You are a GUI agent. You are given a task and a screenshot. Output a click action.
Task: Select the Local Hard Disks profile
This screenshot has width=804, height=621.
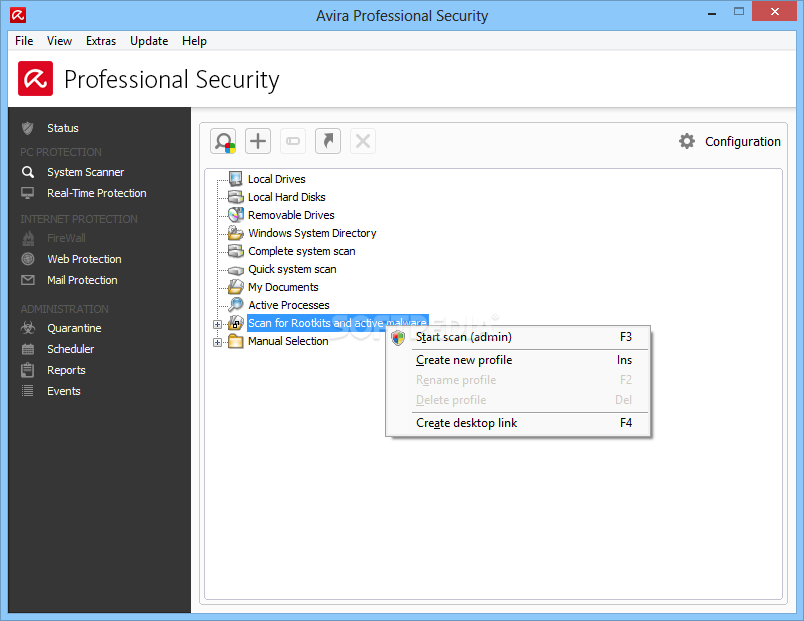tap(287, 197)
